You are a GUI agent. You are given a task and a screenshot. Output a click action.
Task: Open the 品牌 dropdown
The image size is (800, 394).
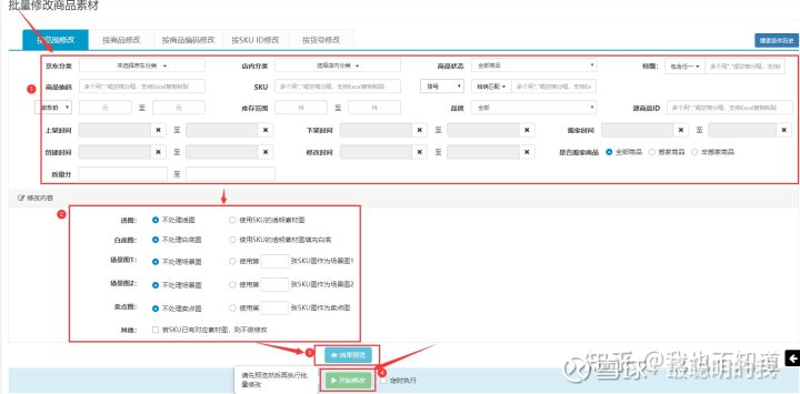pos(534,108)
